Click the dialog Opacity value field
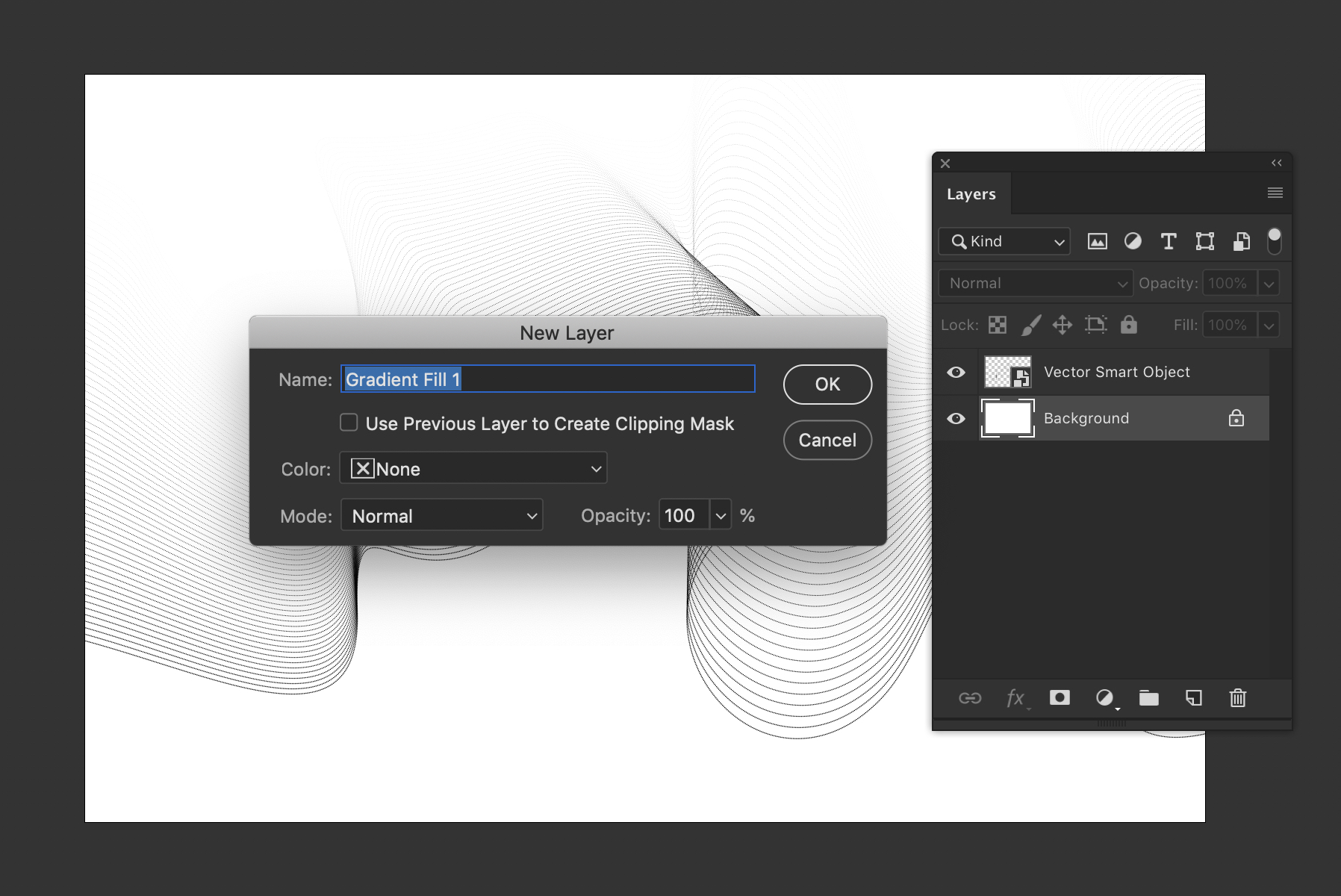The width and height of the screenshot is (1341, 896). [684, 515]
